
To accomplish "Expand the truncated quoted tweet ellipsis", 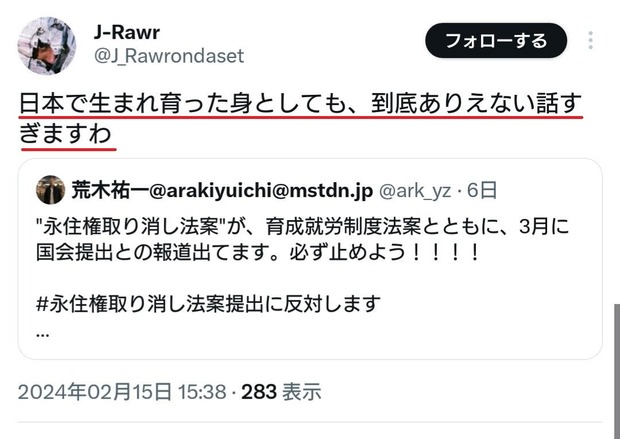I will [x=42, y=335].
